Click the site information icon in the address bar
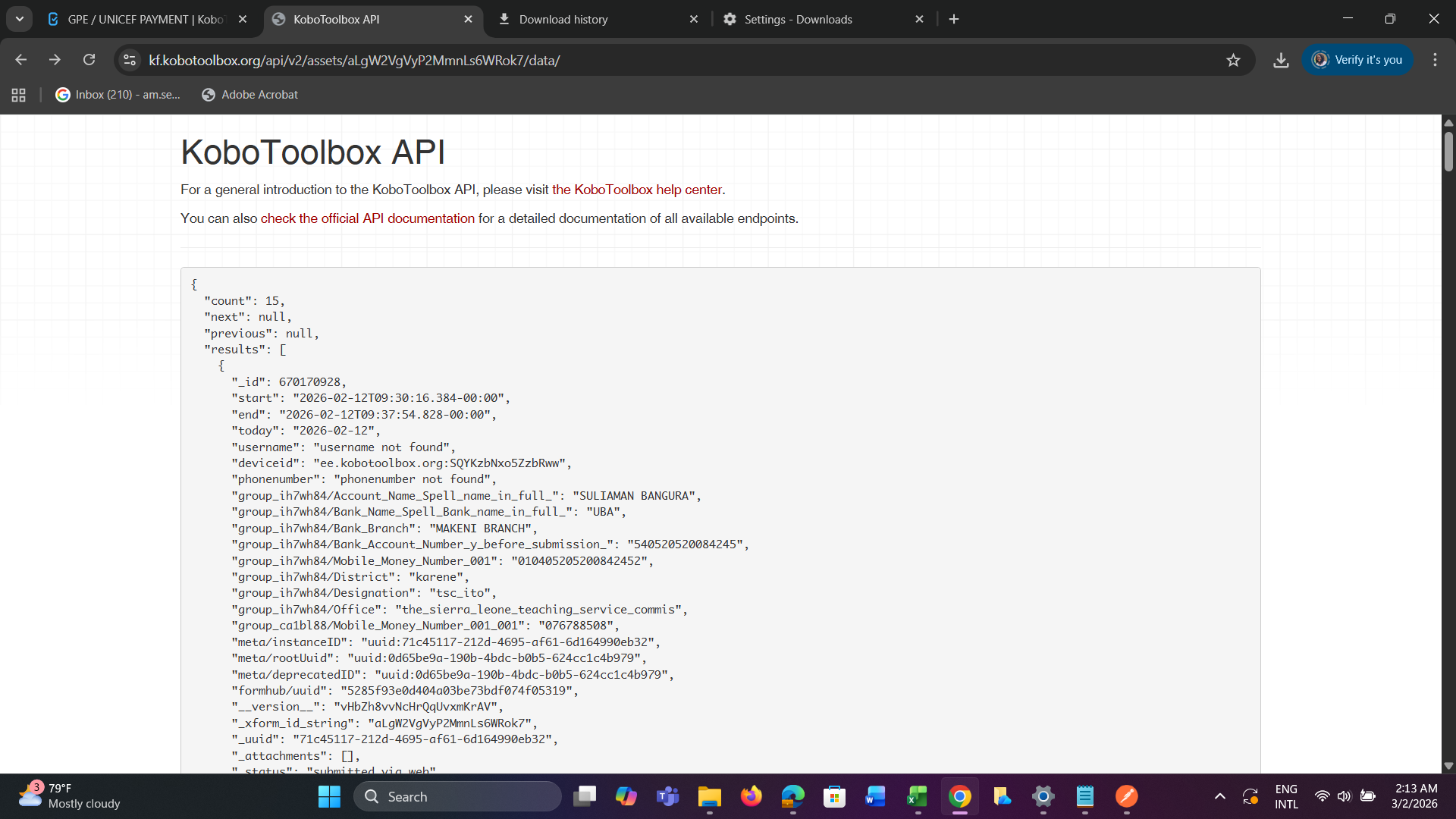 (x=130, y=60)
